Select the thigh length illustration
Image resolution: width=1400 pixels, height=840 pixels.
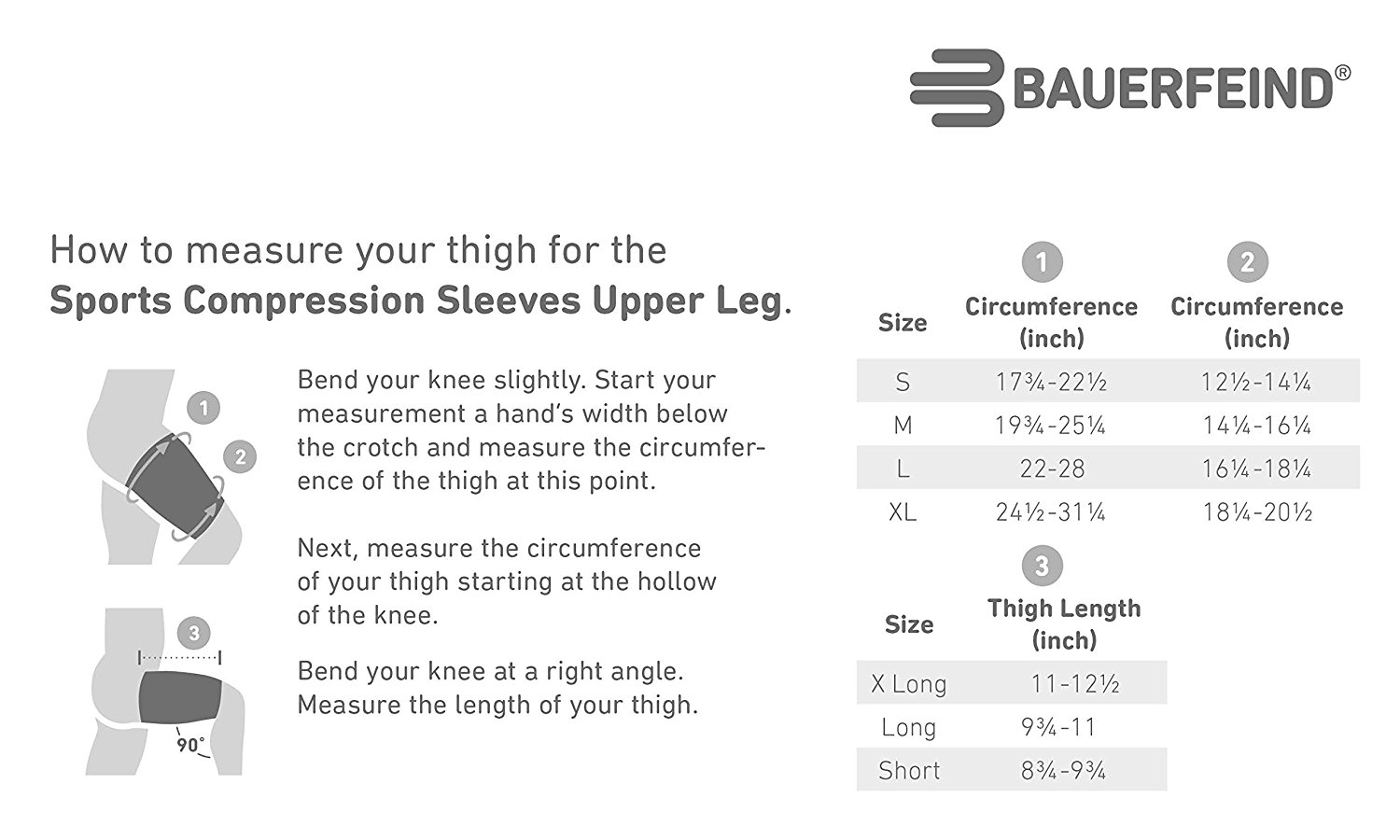163,692
